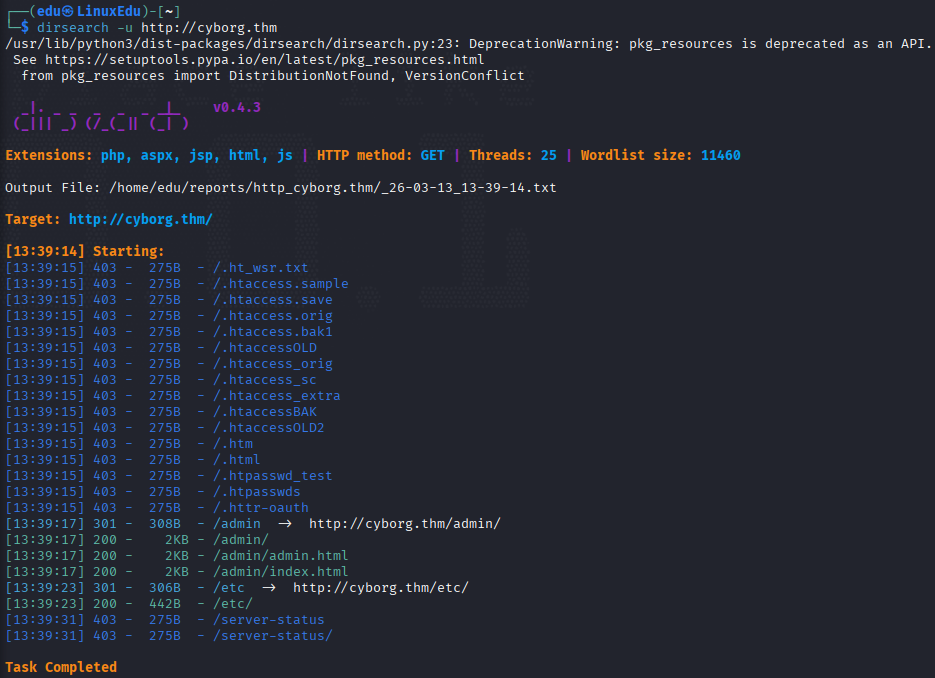Click the "/.htaccessBAK" result path
Viewport: 935px width, 678px height.
click(x=265, y=412)
